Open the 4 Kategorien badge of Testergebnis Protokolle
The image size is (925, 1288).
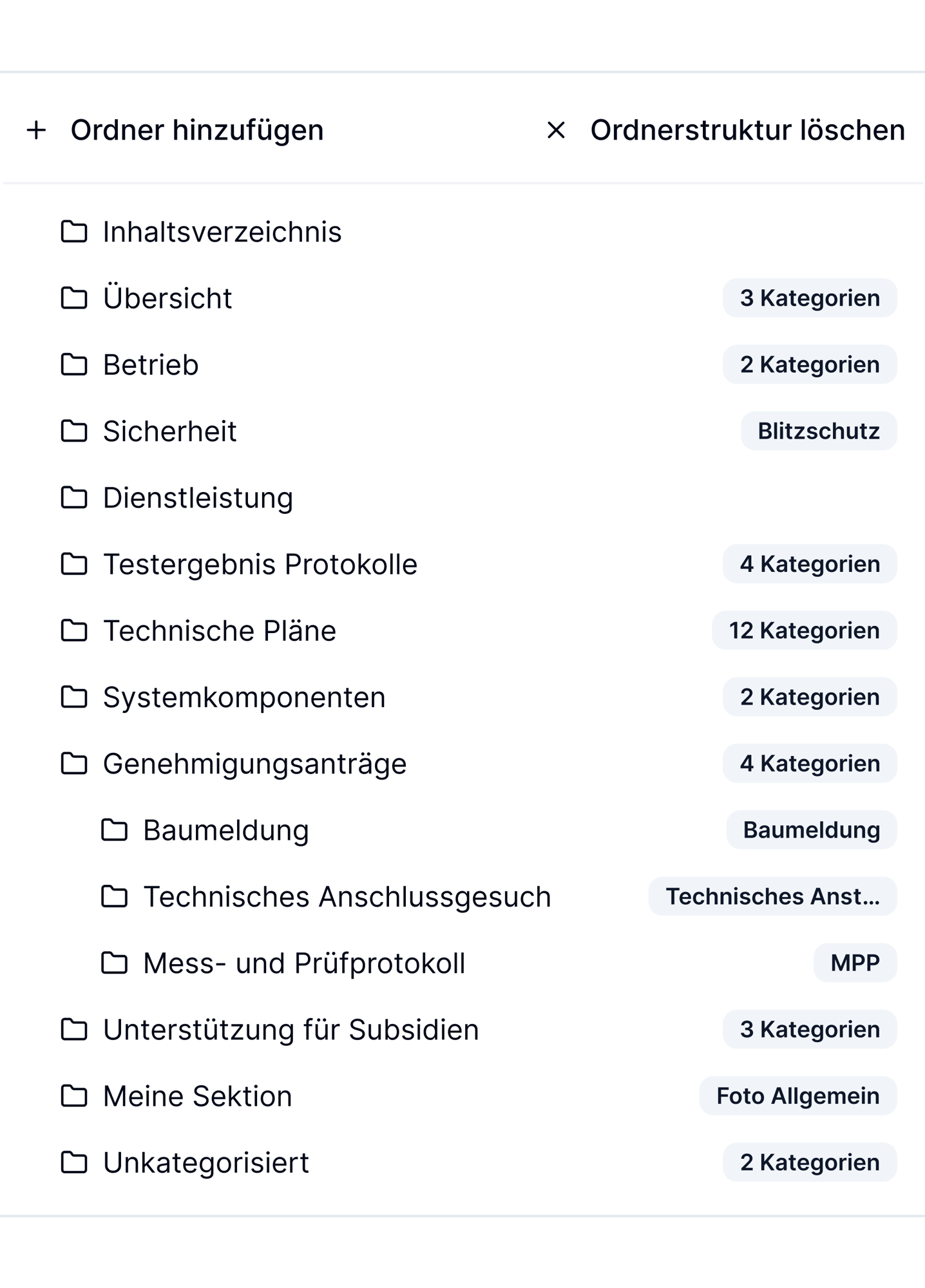click(810, 564)
